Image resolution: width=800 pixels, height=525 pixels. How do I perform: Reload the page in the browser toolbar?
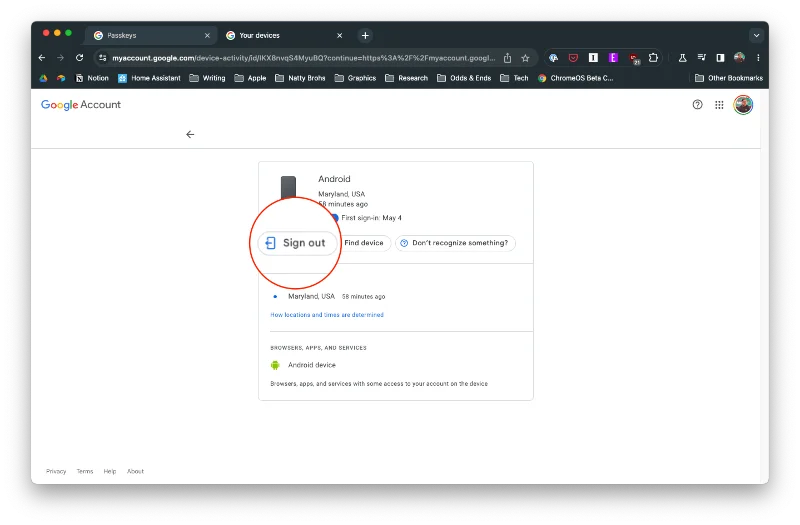(79, 58)
